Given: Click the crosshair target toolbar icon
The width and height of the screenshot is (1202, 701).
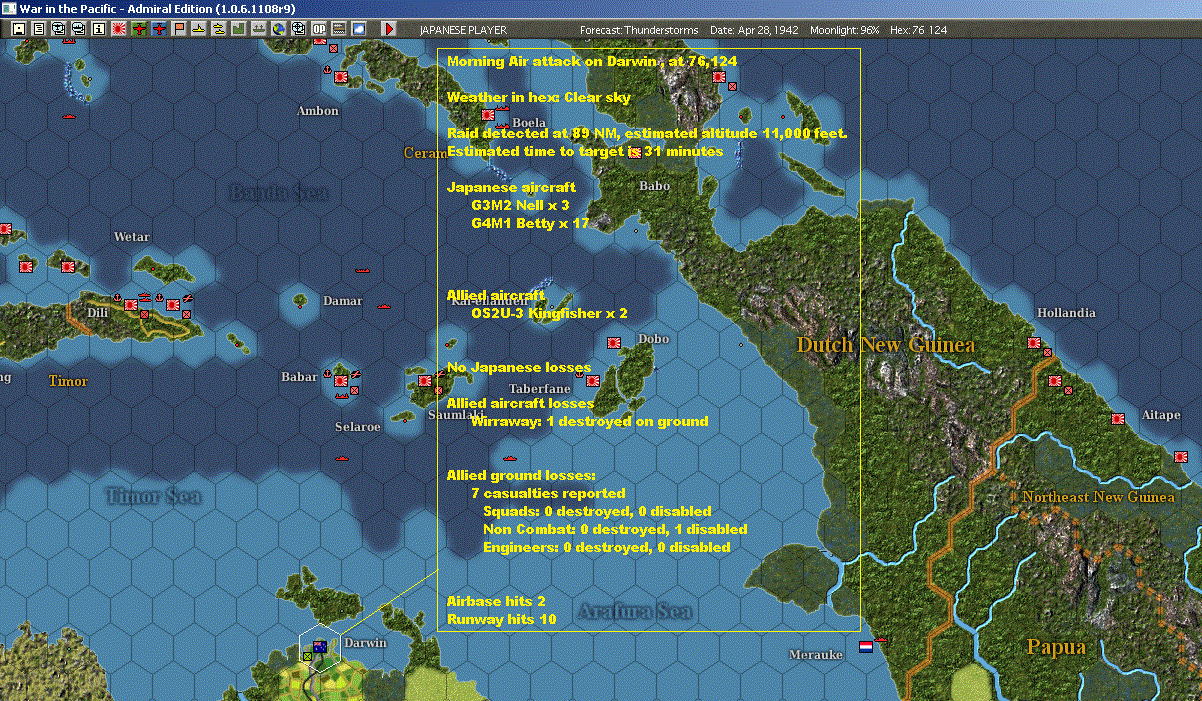Looking at the screenshot, I should 298,29.
